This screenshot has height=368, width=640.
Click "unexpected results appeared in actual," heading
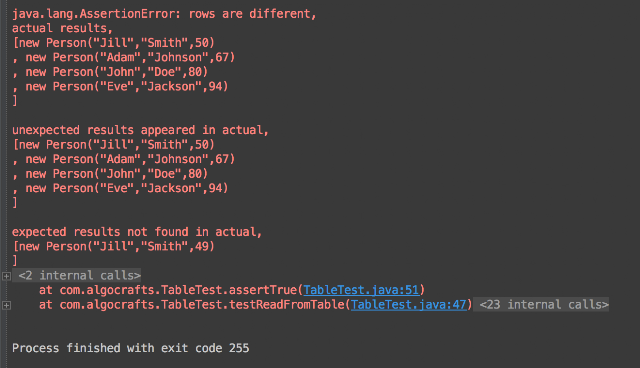tap(140, 130)
